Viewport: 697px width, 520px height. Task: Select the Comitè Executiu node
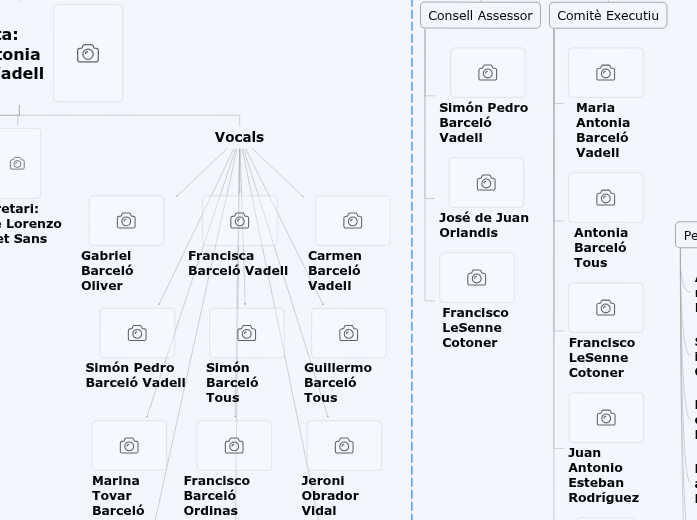(x=608, y=15)
